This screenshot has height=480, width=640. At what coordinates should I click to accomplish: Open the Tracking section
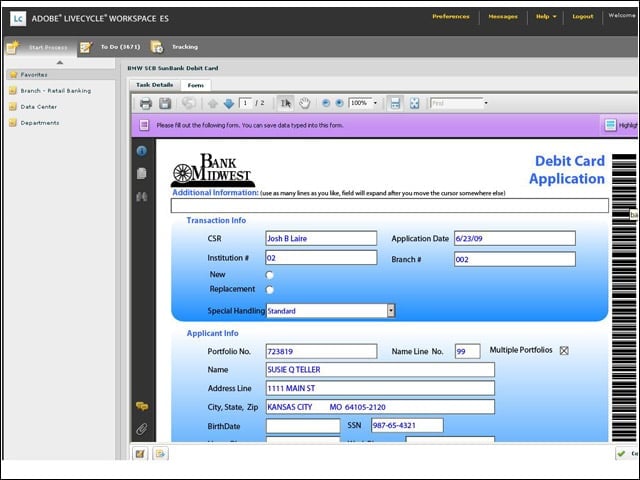(174, 47)
